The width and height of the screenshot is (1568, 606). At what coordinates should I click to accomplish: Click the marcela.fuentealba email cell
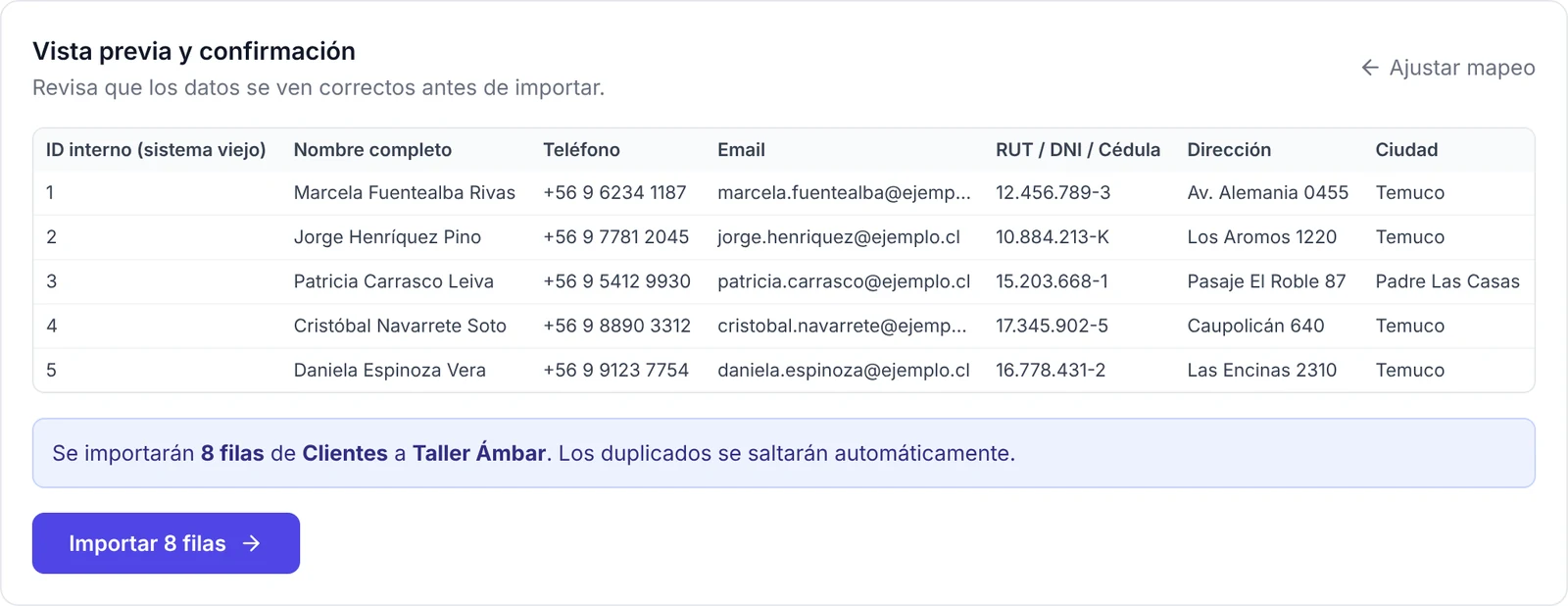[844, 193]
